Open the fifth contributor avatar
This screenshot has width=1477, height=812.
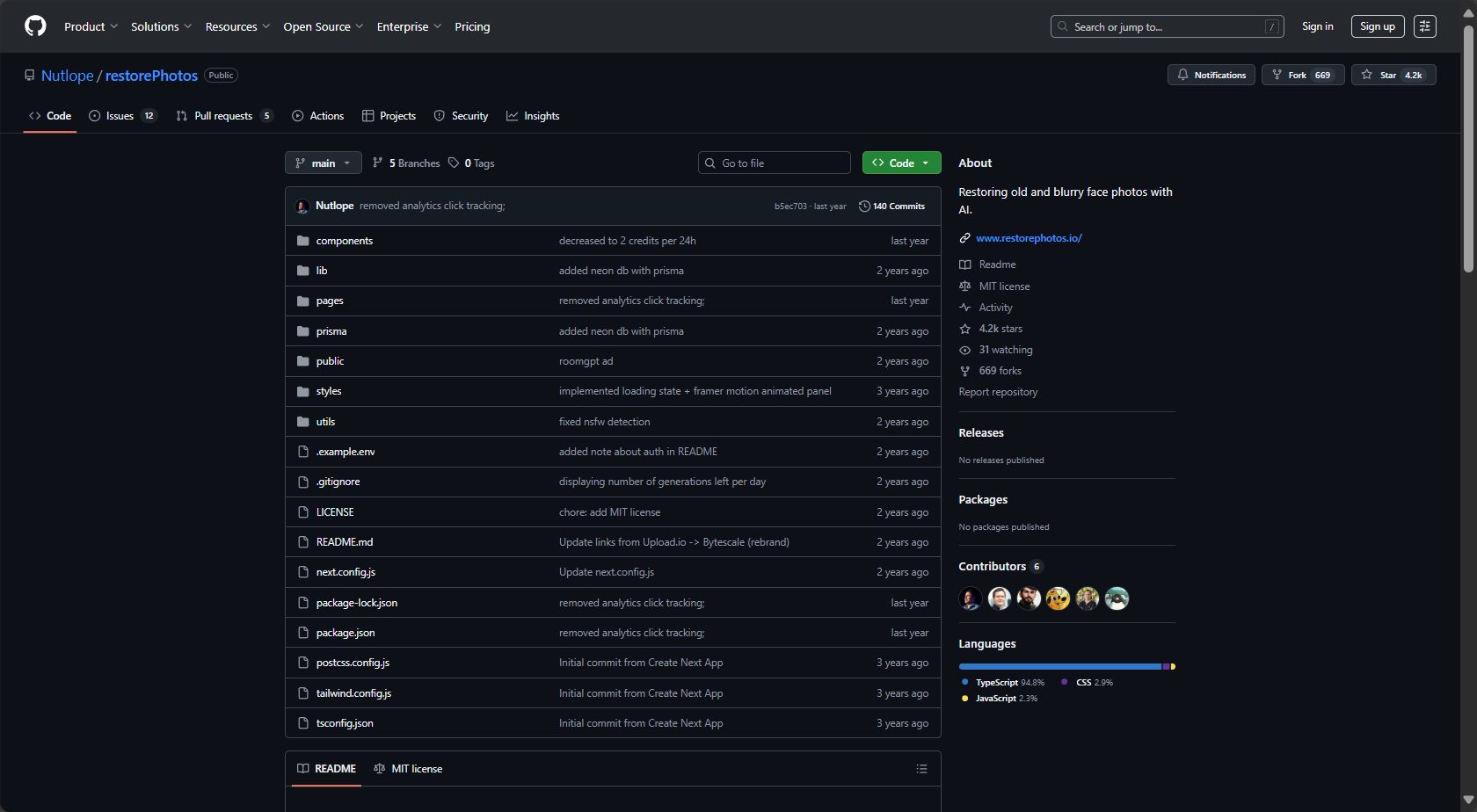click(1088, 598)
